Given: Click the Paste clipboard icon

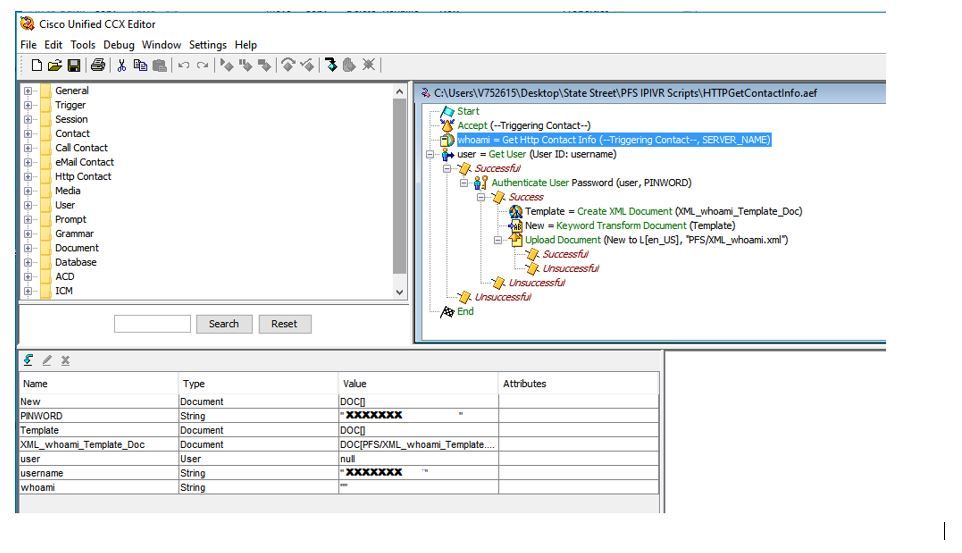Looking at the screenshot, I should pyautogui.click(x=160, y=65).
